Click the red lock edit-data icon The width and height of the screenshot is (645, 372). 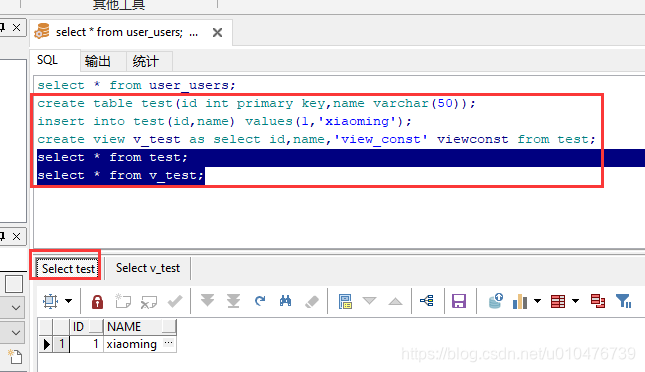97,302
